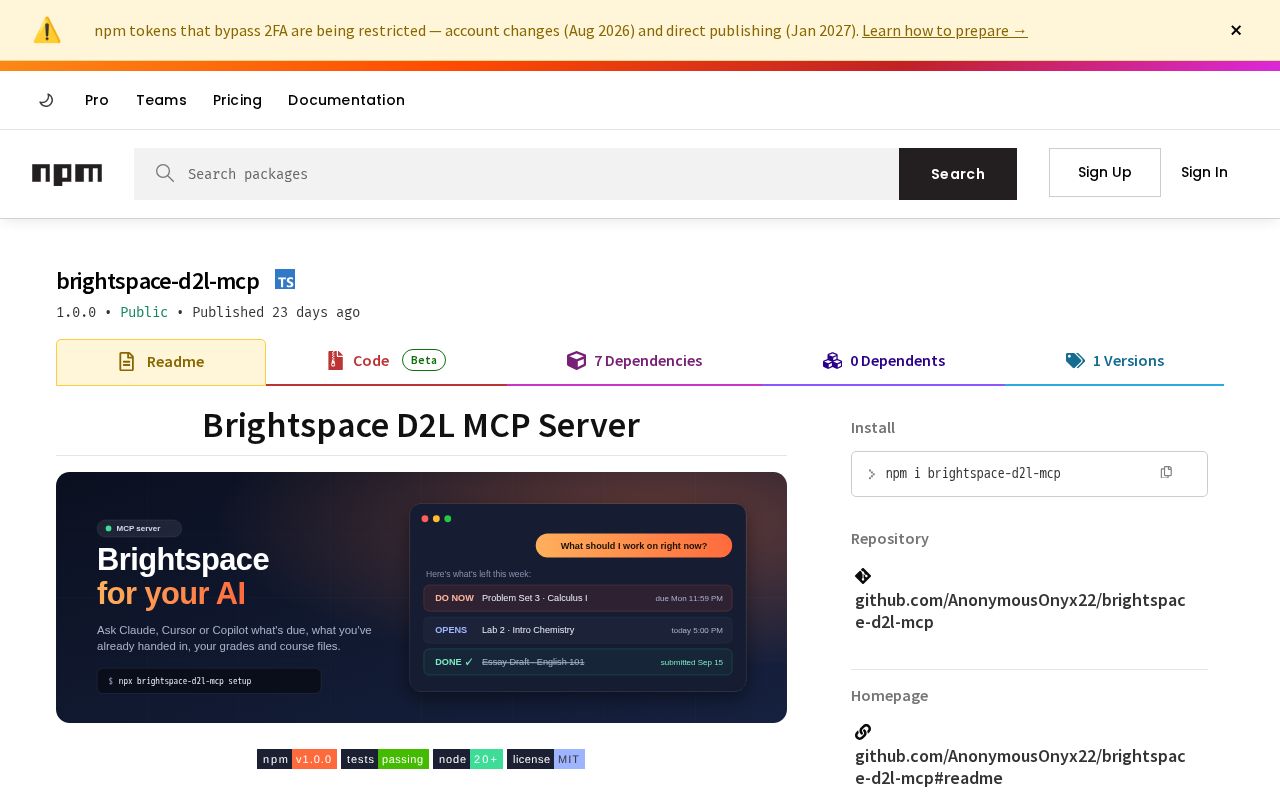1280x800 pixels.
Task: Click the green 'Public' visibility label
Action: tap(144, 312)
